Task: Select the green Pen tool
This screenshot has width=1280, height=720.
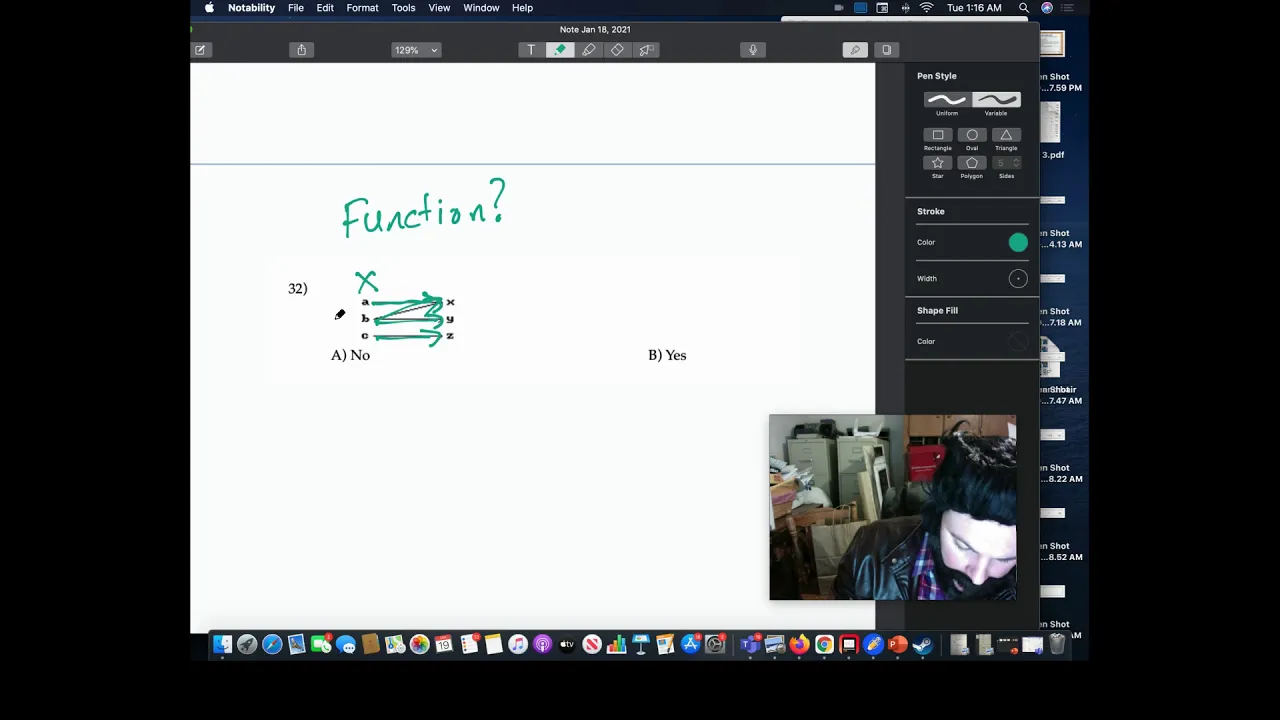Action: [560, 50]
